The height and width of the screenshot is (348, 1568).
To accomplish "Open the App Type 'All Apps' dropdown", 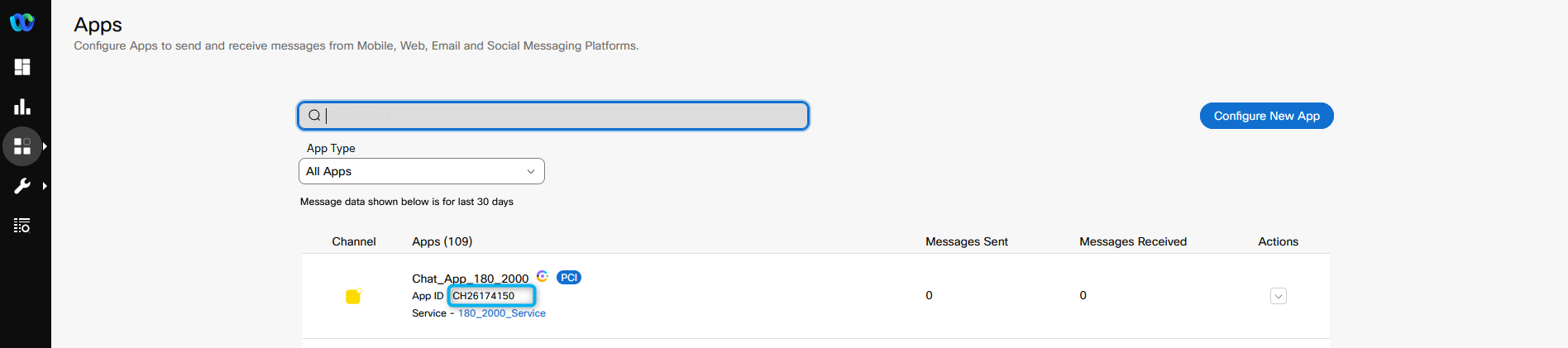I will pyautogui.click(x=421, y=171).
